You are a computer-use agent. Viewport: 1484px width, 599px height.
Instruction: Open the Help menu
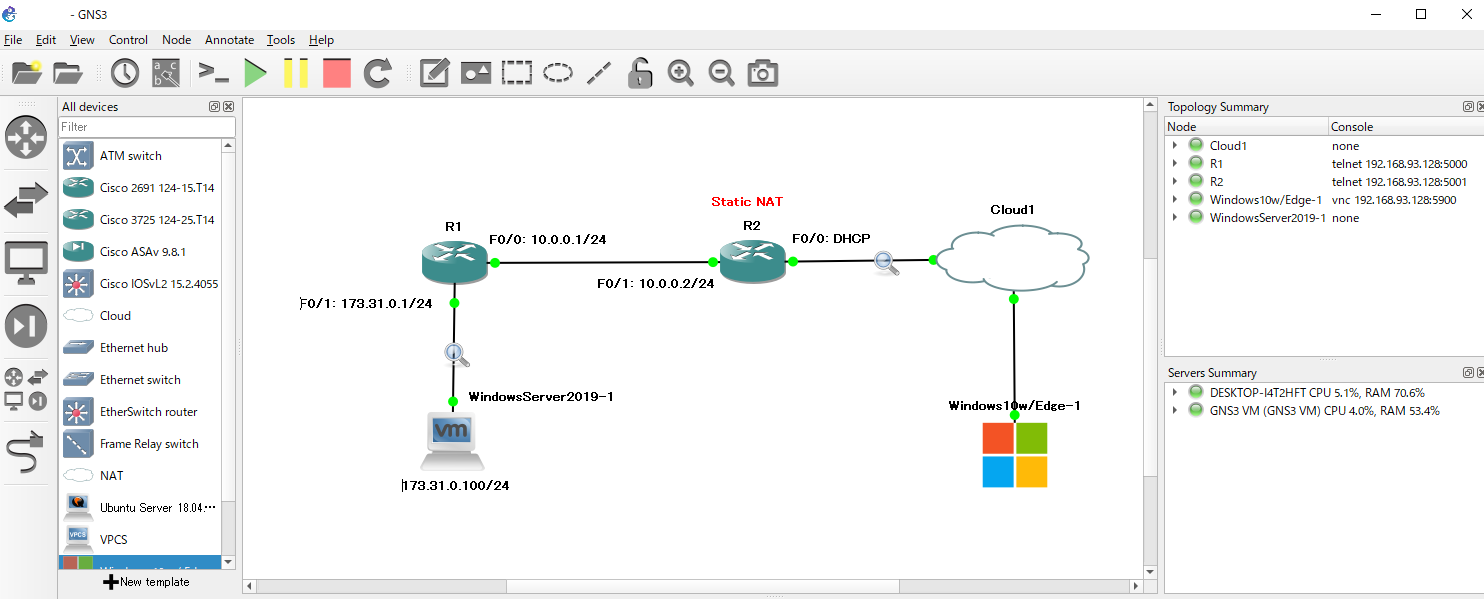321,40
